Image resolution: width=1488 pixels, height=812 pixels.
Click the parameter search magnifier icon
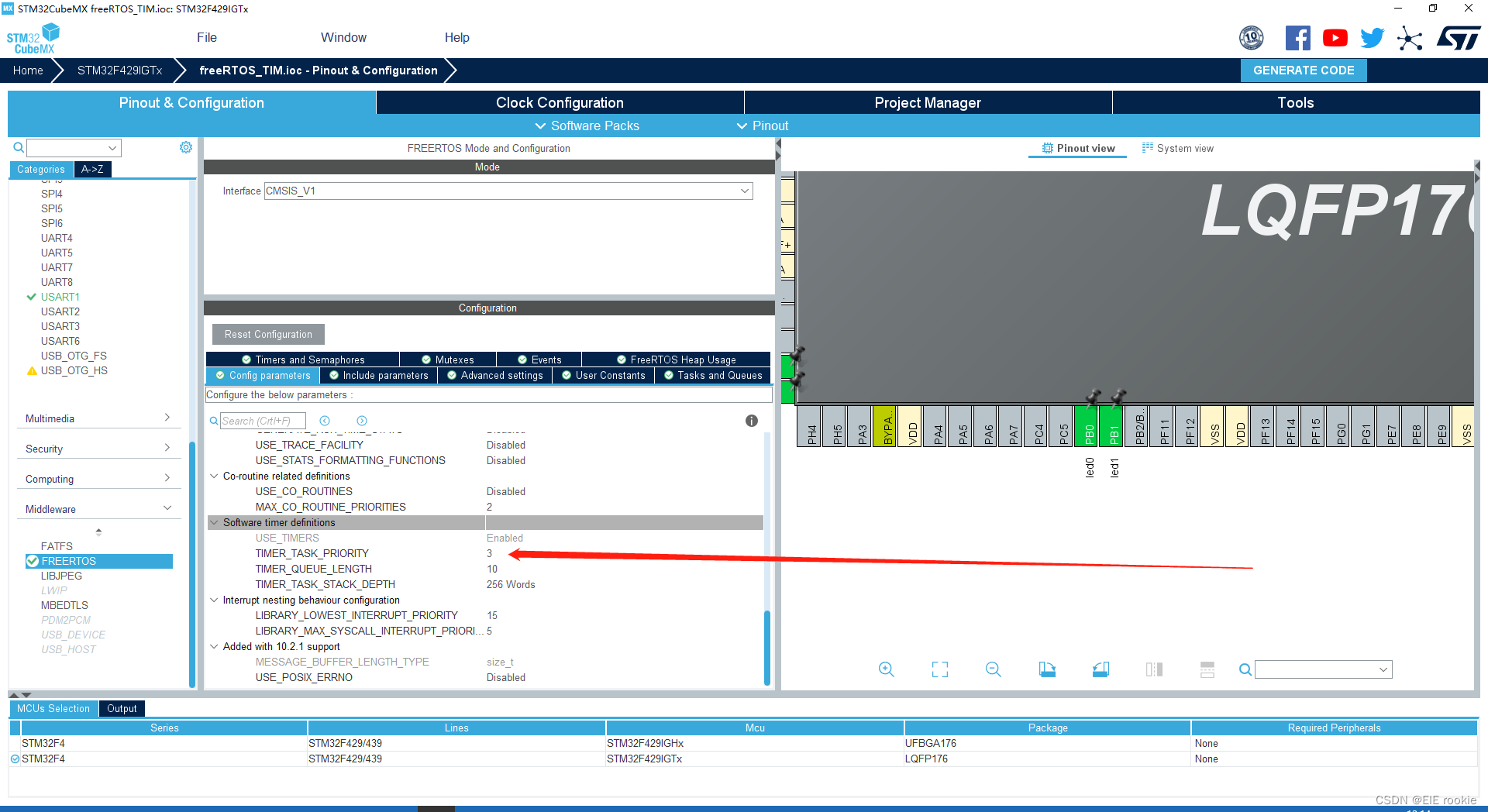(214, 421)
